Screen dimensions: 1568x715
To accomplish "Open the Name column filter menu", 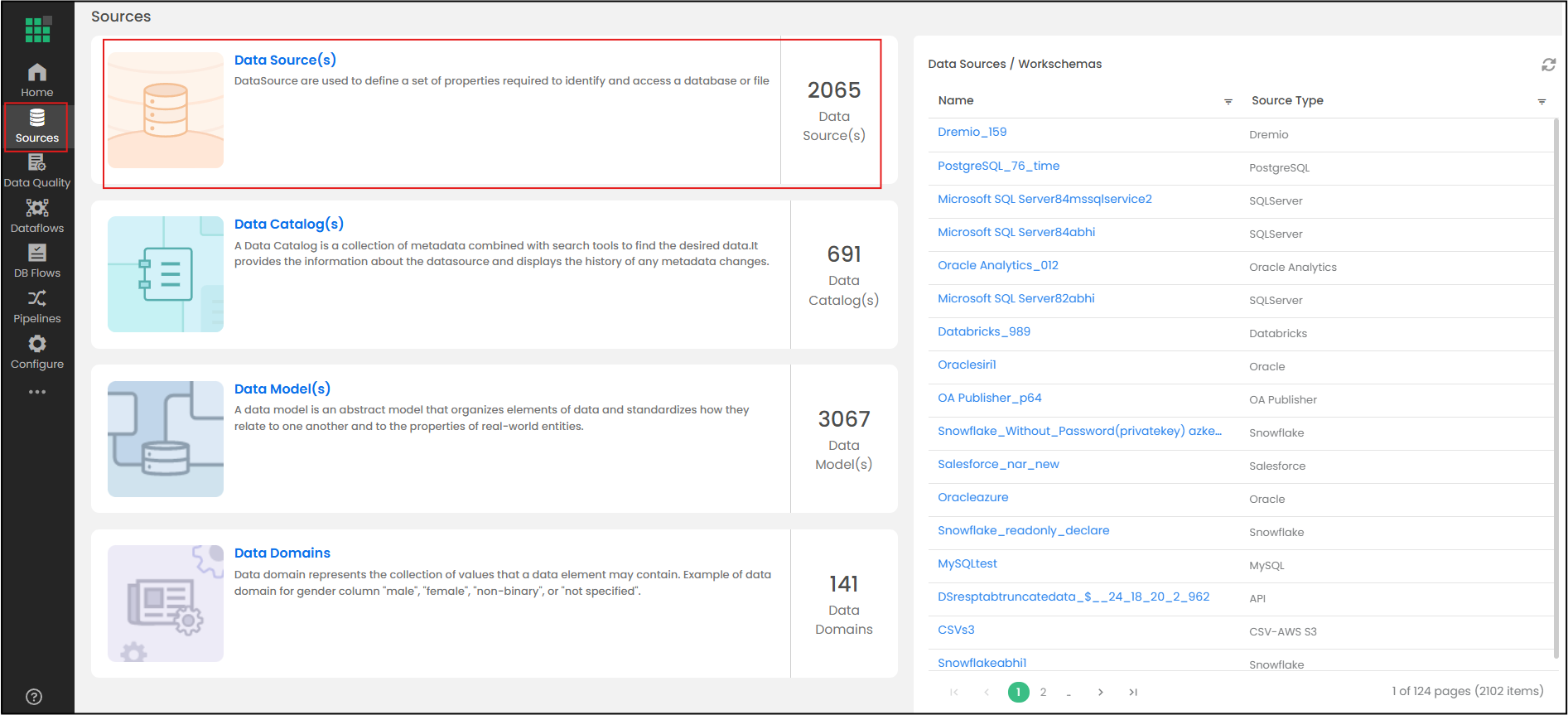I will pyautogui.click(x=1228, y=101).
